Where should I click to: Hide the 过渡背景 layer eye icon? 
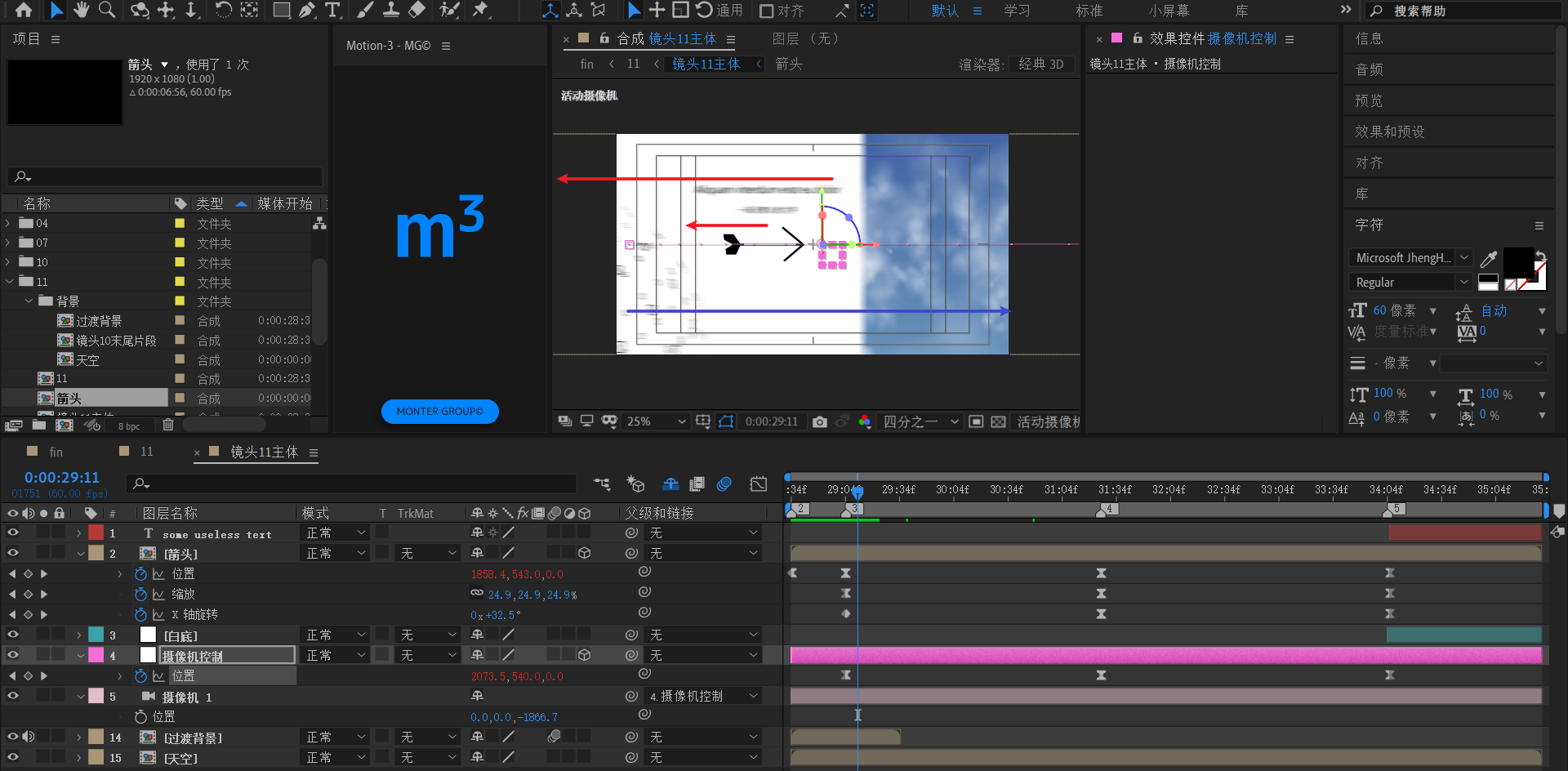tap(12, 737)
